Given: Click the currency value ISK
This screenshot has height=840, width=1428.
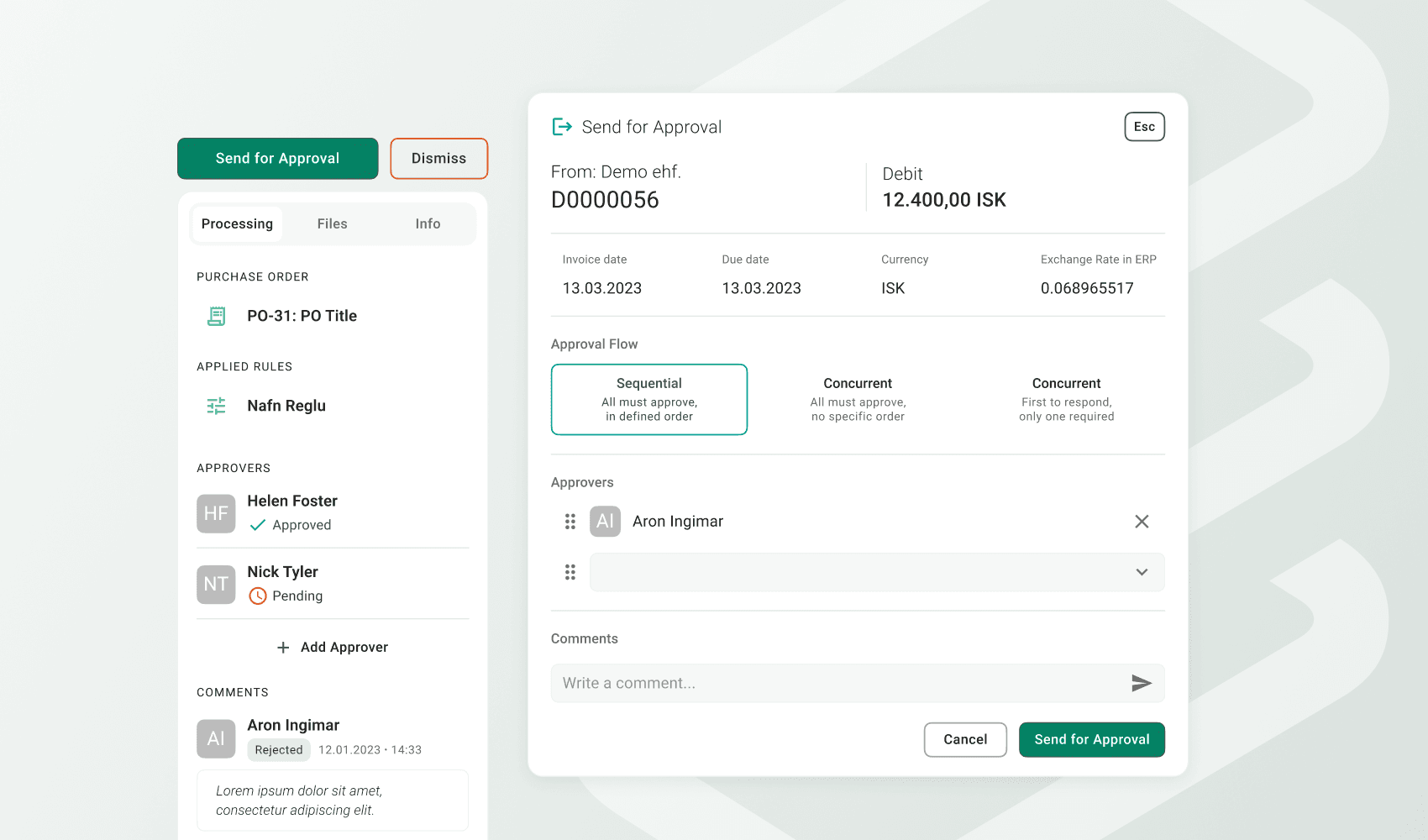Looking at the screenshot, I should click(893, 288).
